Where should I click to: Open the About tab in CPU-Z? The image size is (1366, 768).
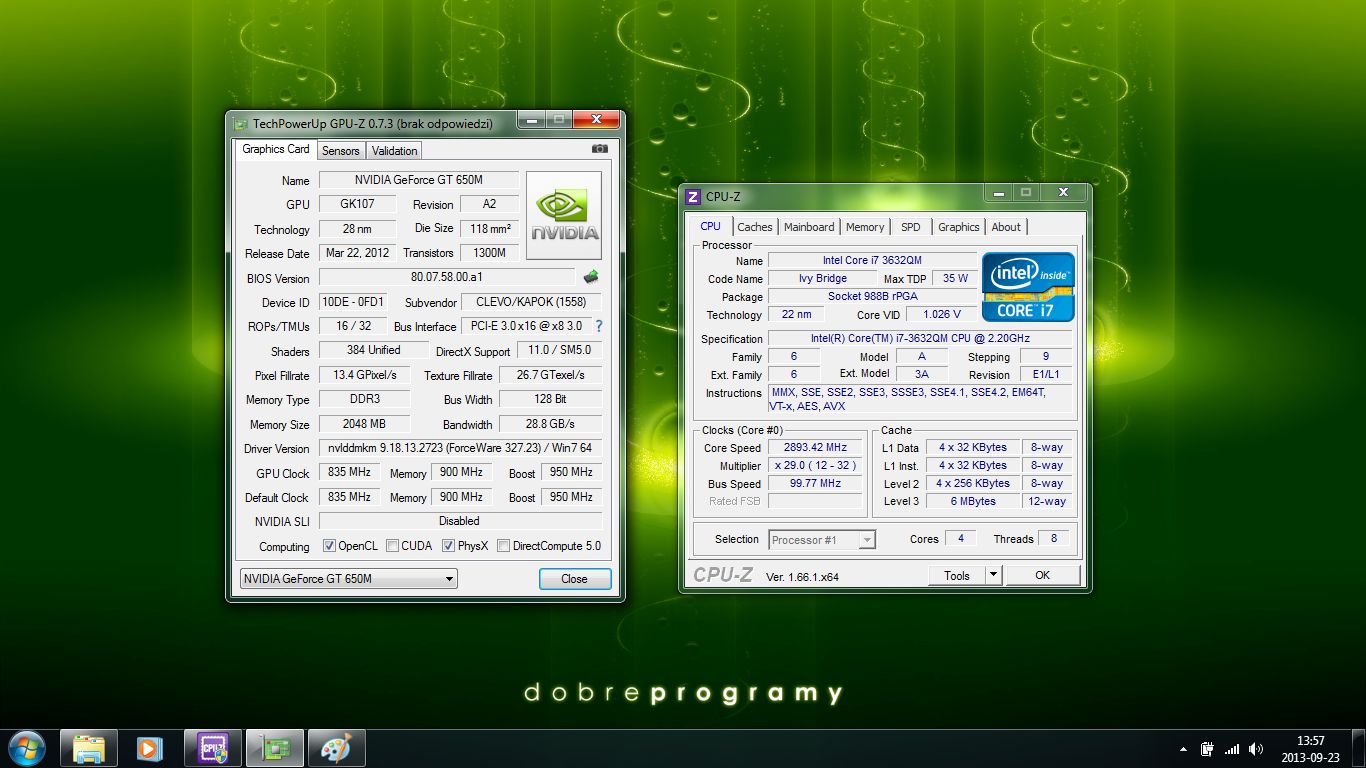(1006, 227)
